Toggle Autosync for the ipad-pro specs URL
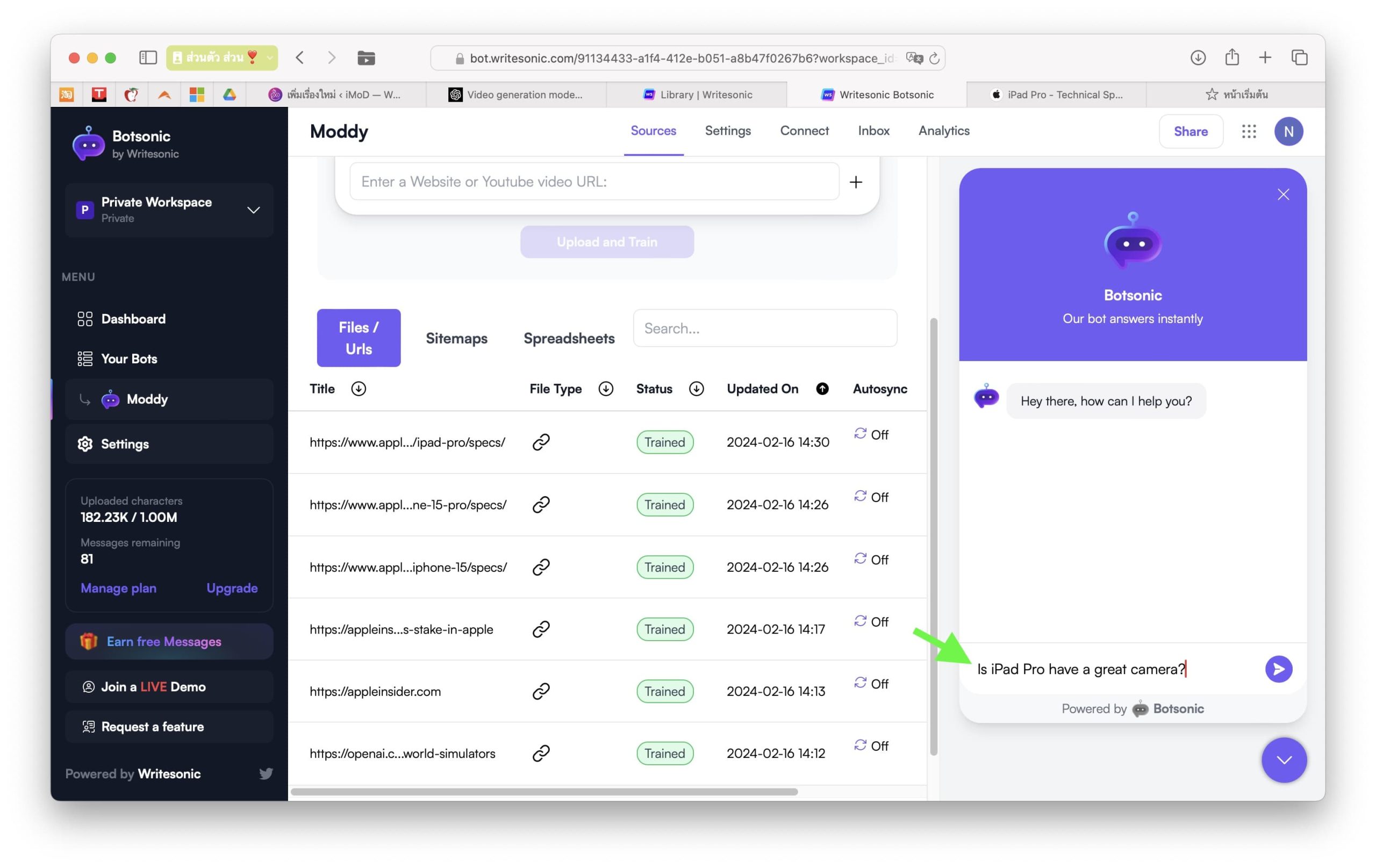The image size is (1376, 868). click(x=871, y=434)
